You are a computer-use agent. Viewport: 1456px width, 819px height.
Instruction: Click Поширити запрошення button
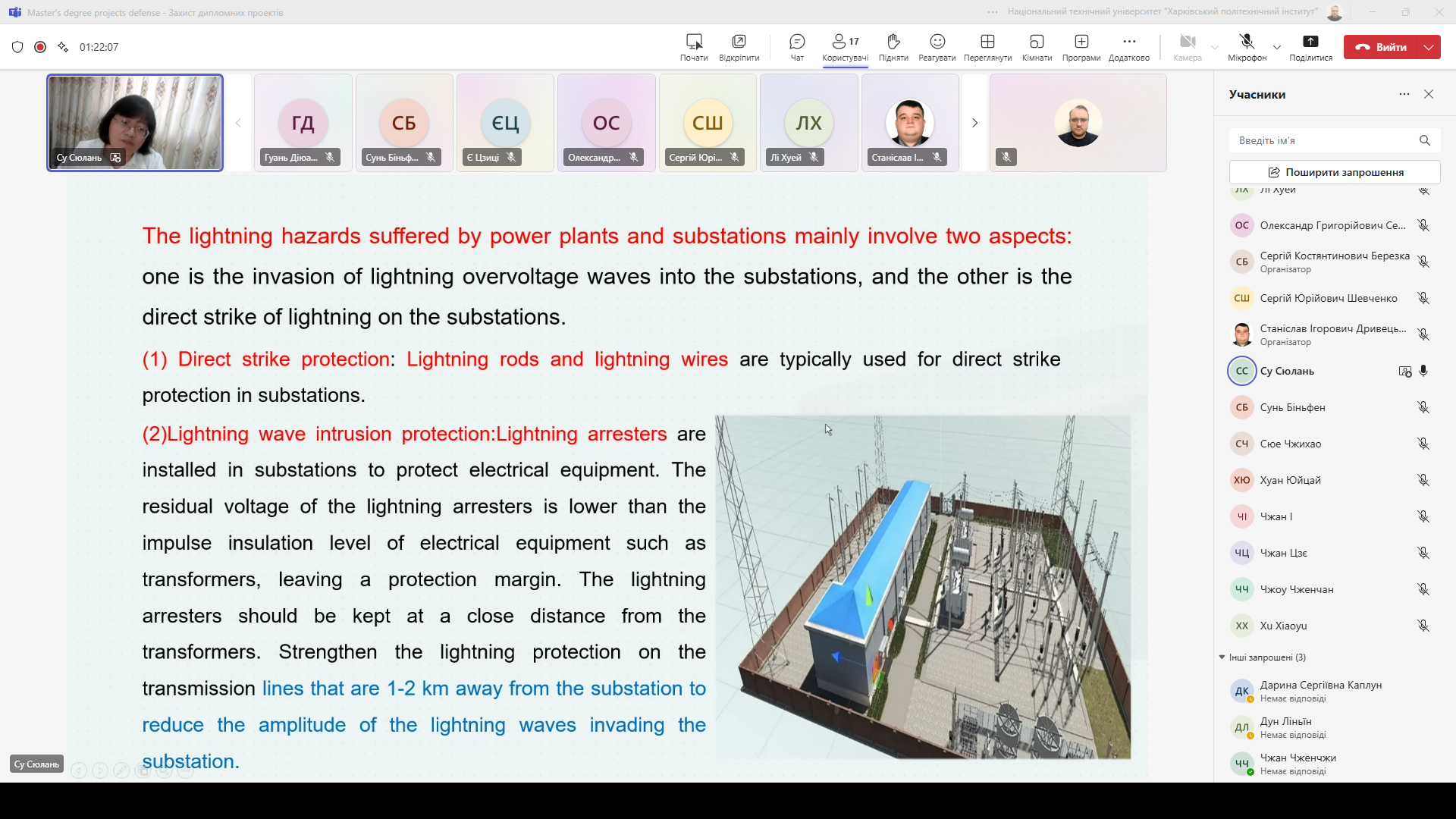(x=1335, y=172)
